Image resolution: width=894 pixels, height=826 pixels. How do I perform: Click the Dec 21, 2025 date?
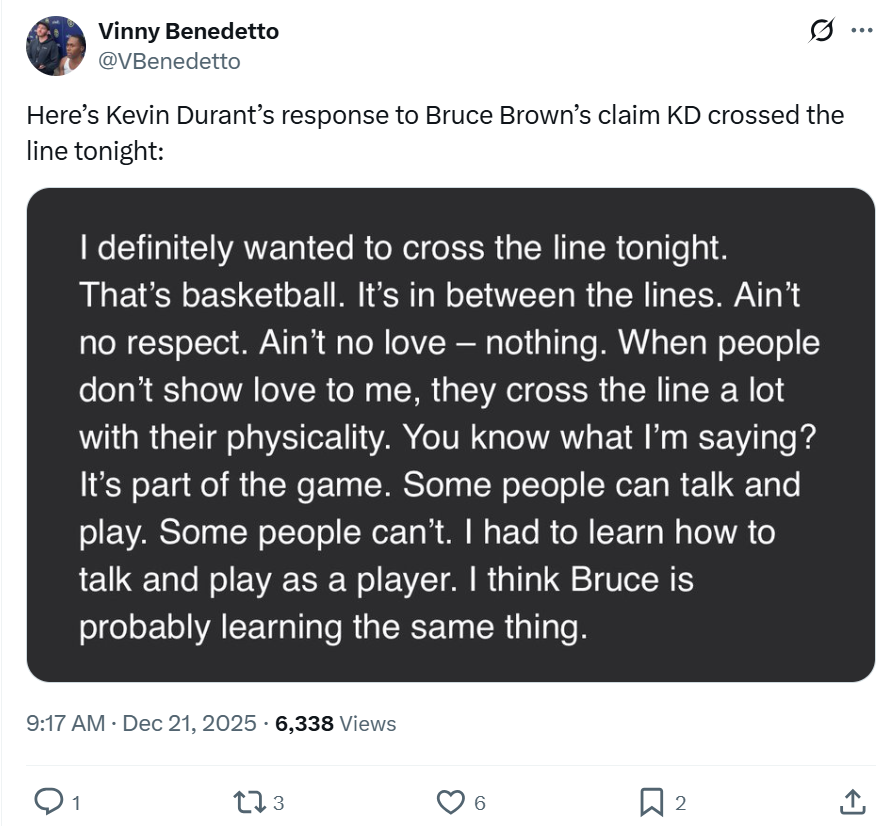189,723
